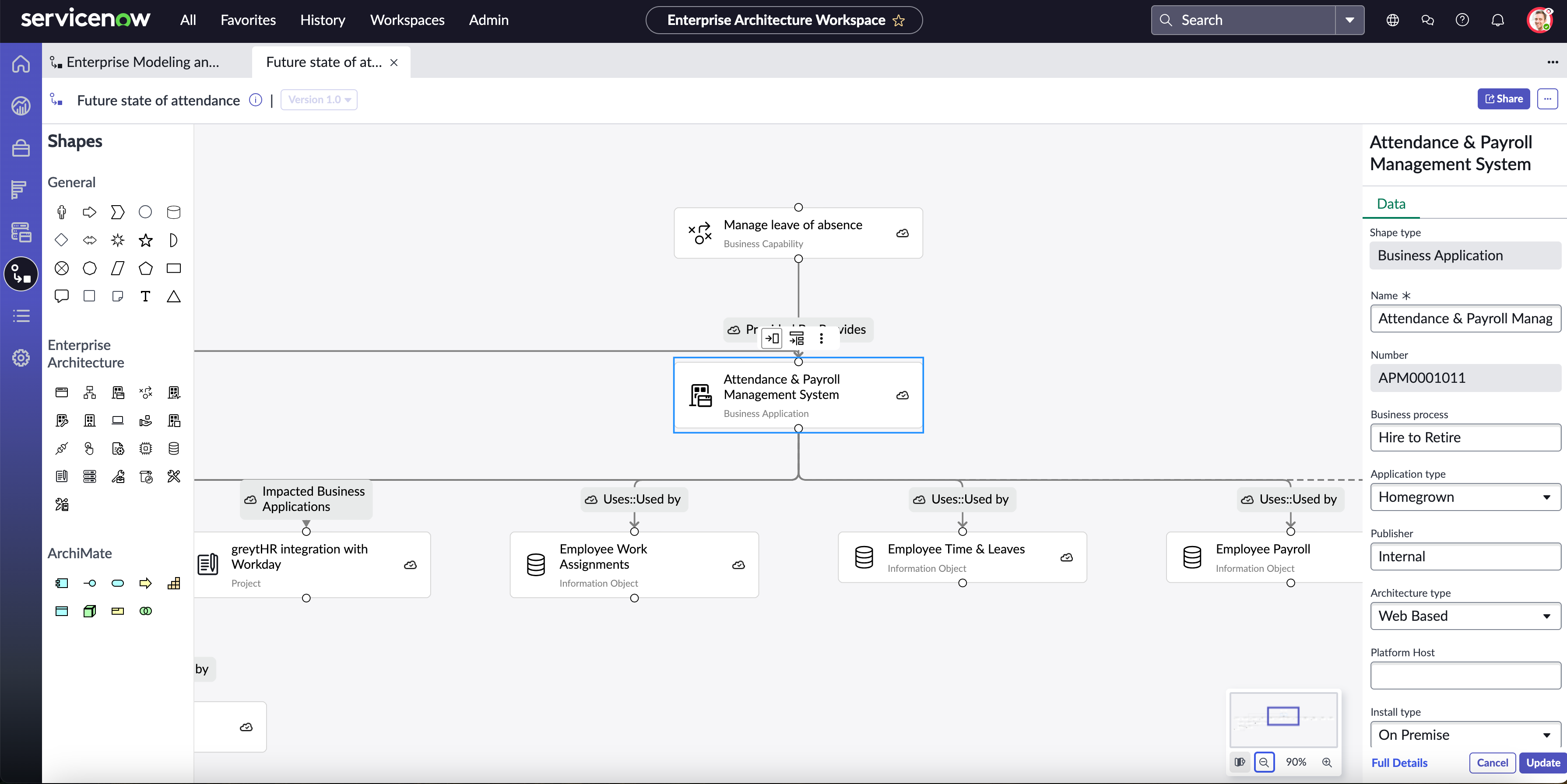Click the Business process field
This screenshot has width=1567, height=784.
point(1465,437)
